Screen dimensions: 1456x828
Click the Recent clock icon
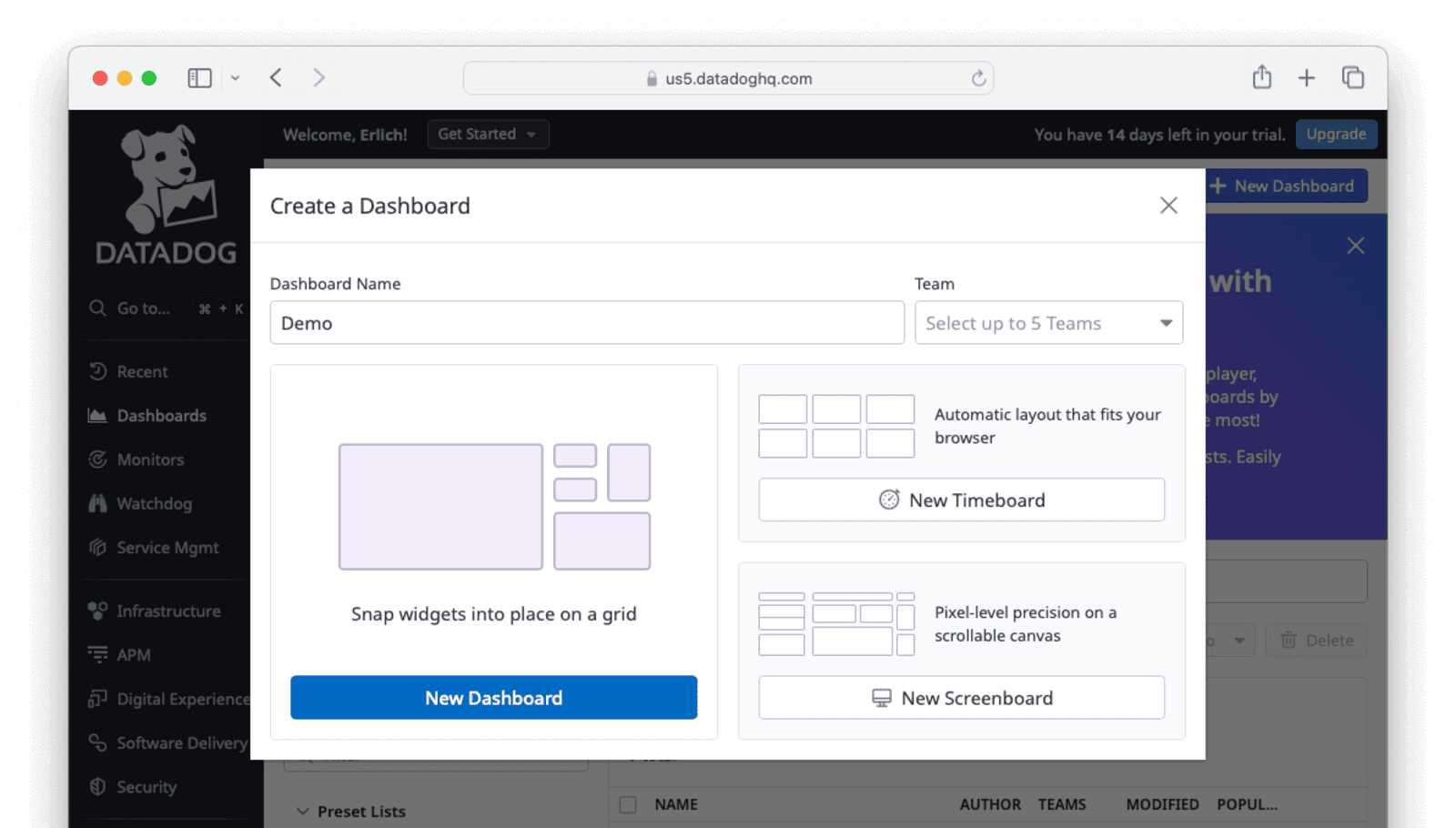tap(97, 371)
